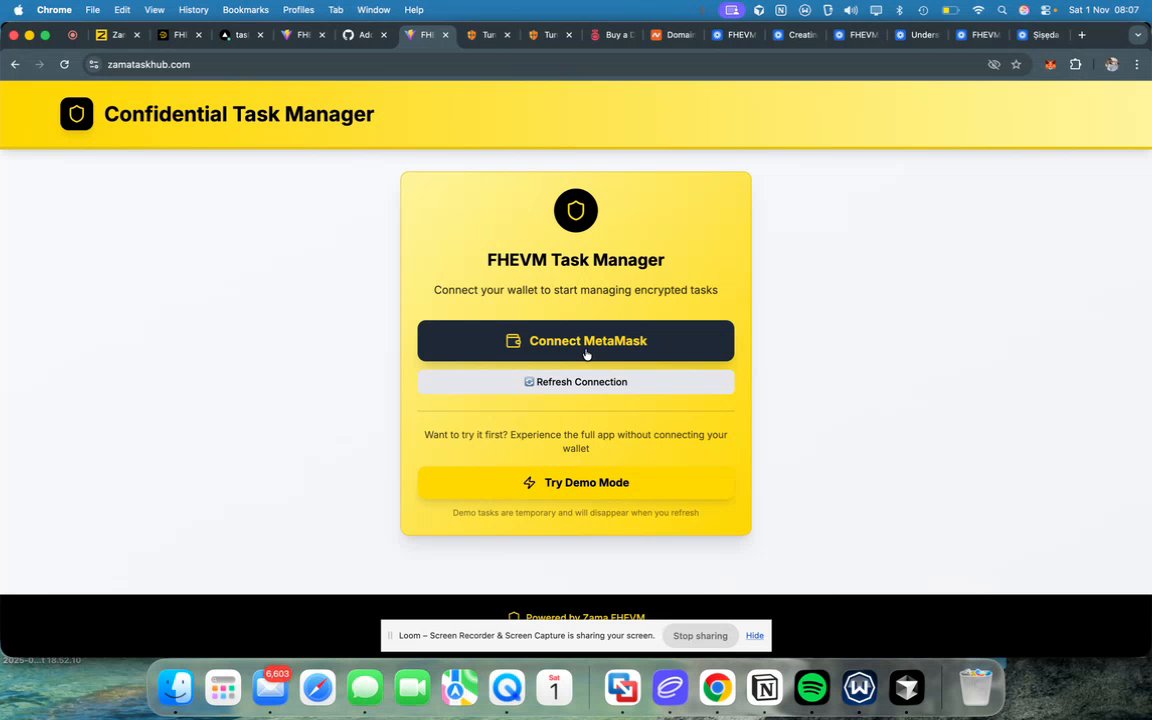The height and width of the screenshot is (720, 1152).
Task: Open Maps from the Dock
Action: (459, 688)
